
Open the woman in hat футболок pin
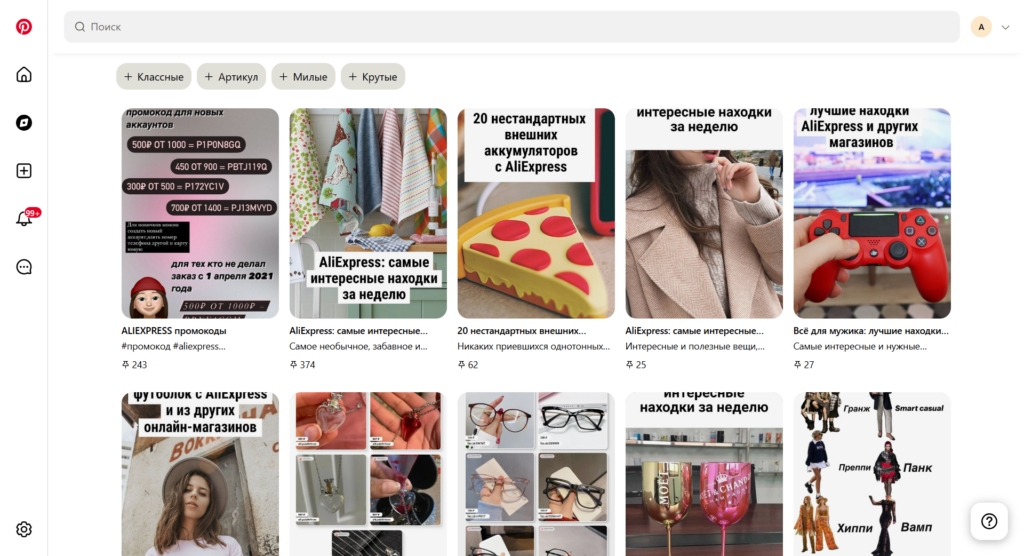pyautogui.click(x=200, y=474)
